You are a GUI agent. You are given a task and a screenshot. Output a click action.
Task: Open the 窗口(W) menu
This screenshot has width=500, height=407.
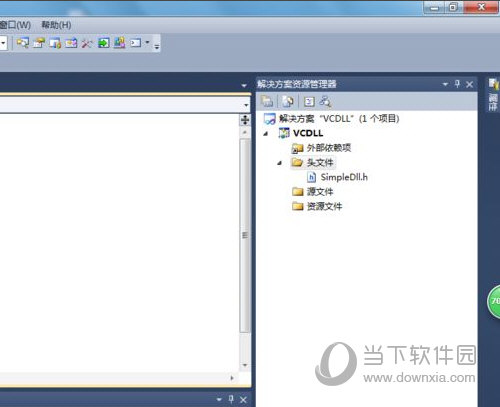[x=15, y=25]
